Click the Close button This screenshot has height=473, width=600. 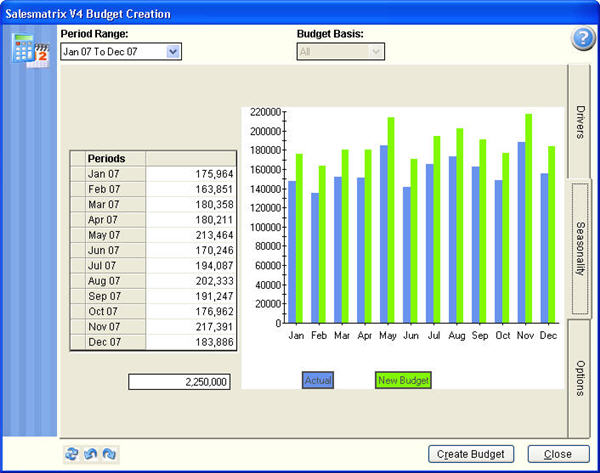(x=557, y=454)
